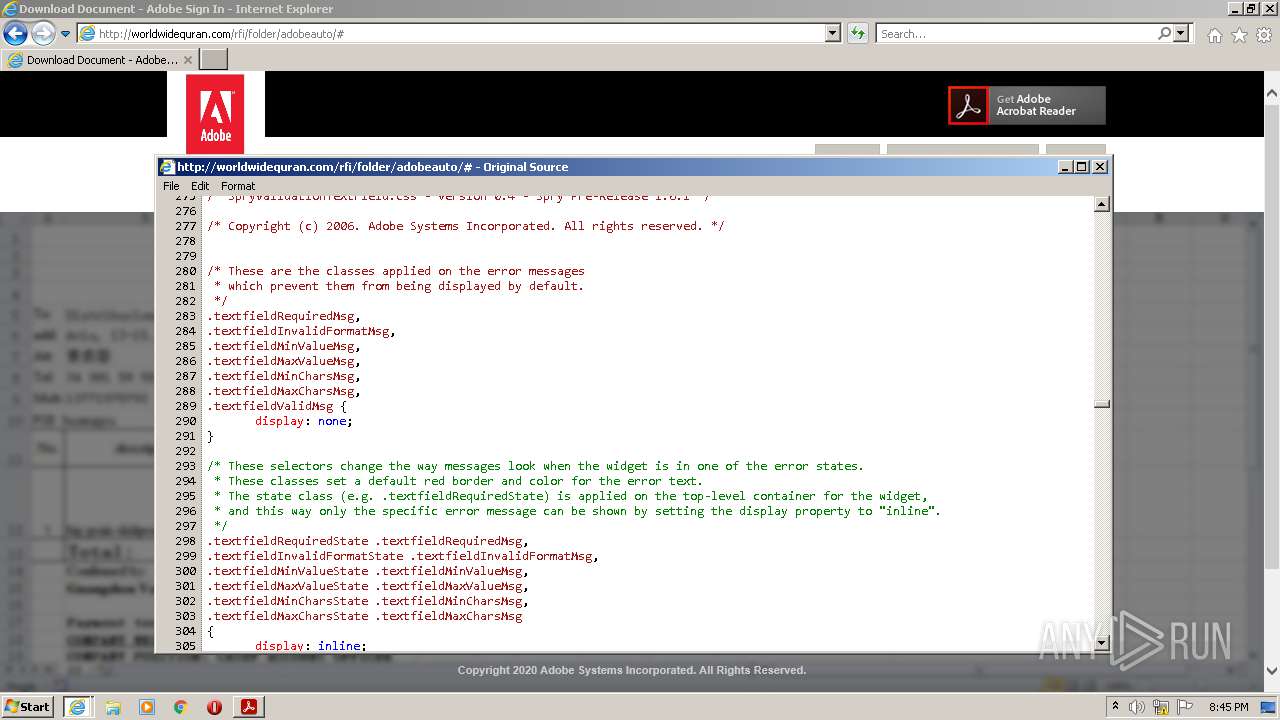Screen dimensions: 1280x720
Task: Minimize the Original Source window
Action: 1065,167
